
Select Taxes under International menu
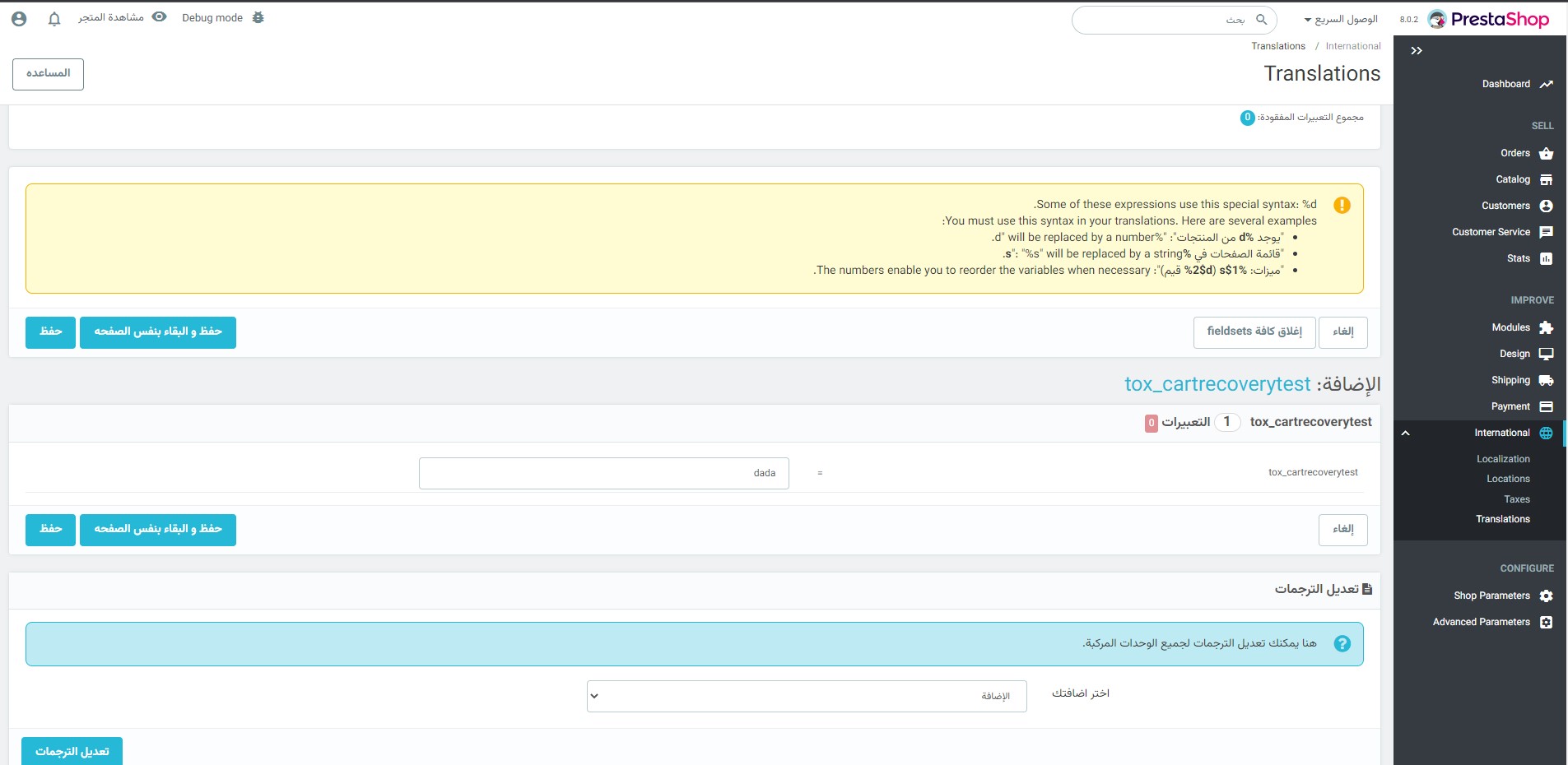[1516, 499]
